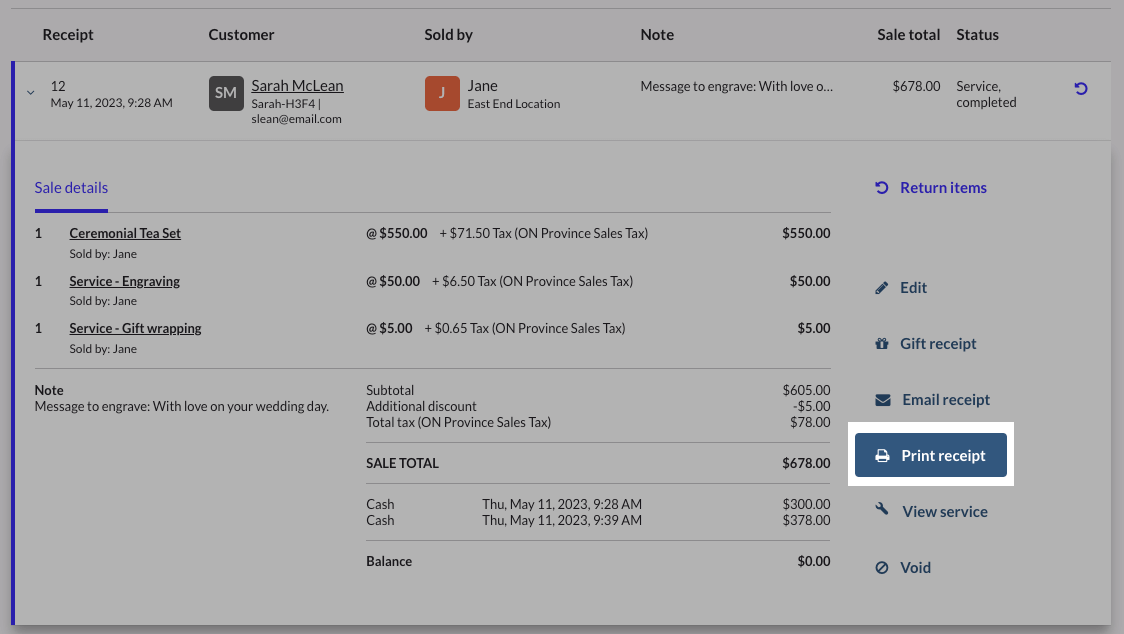This screenshot has width=1124, height=634.
Task: Click the Receipt column header
Action: click(x=68, y=35)
